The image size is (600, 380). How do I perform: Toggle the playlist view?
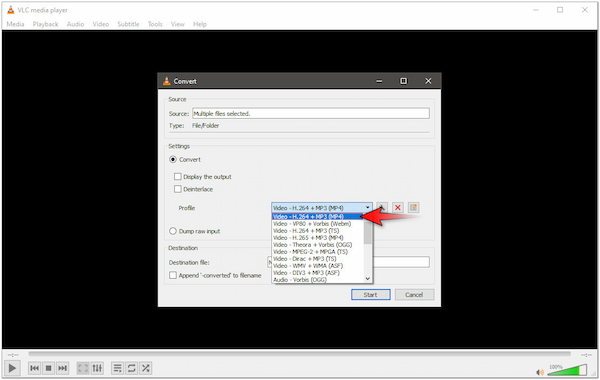pos(117,368)
